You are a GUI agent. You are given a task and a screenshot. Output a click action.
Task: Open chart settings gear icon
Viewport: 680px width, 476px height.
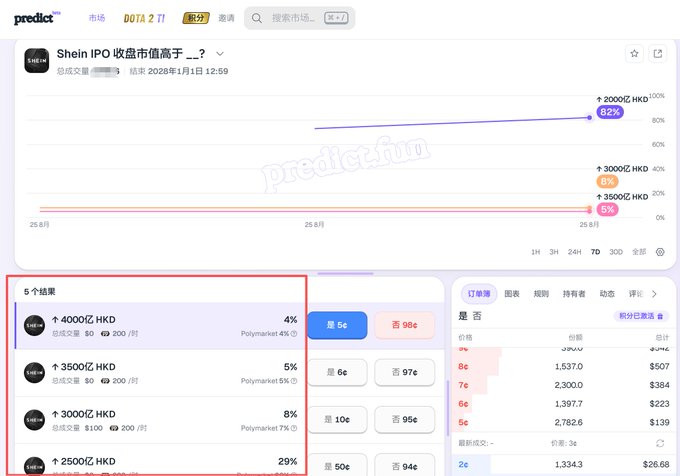pyautogui.click(x=660, y=252)
